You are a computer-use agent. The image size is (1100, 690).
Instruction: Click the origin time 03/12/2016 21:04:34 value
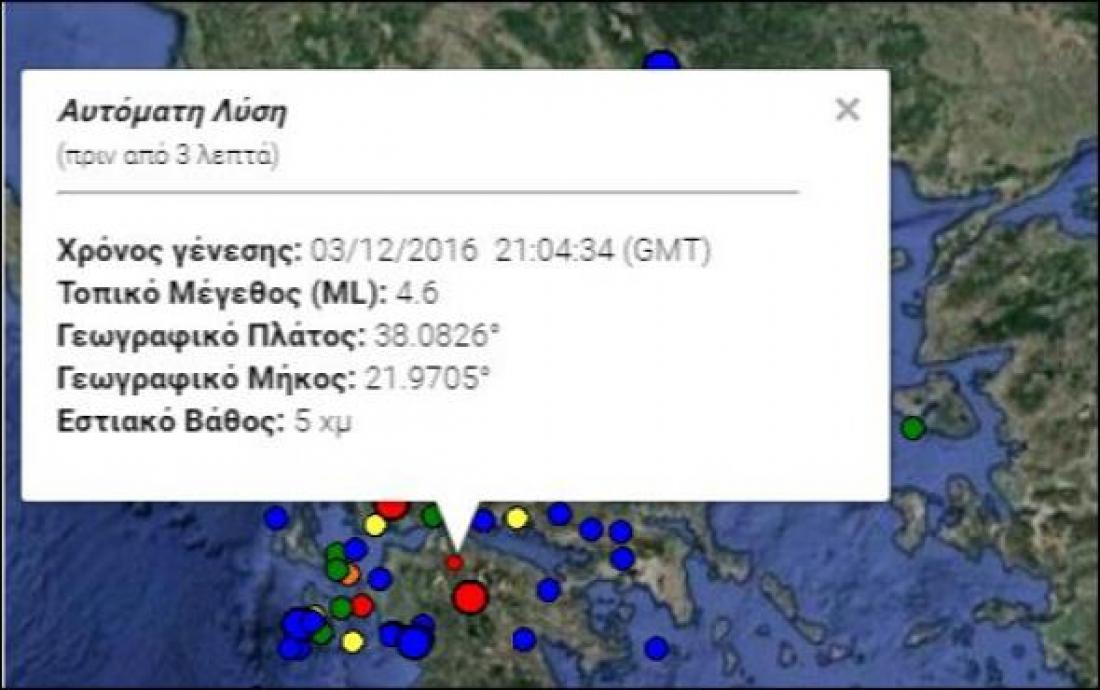pos(510,251)
